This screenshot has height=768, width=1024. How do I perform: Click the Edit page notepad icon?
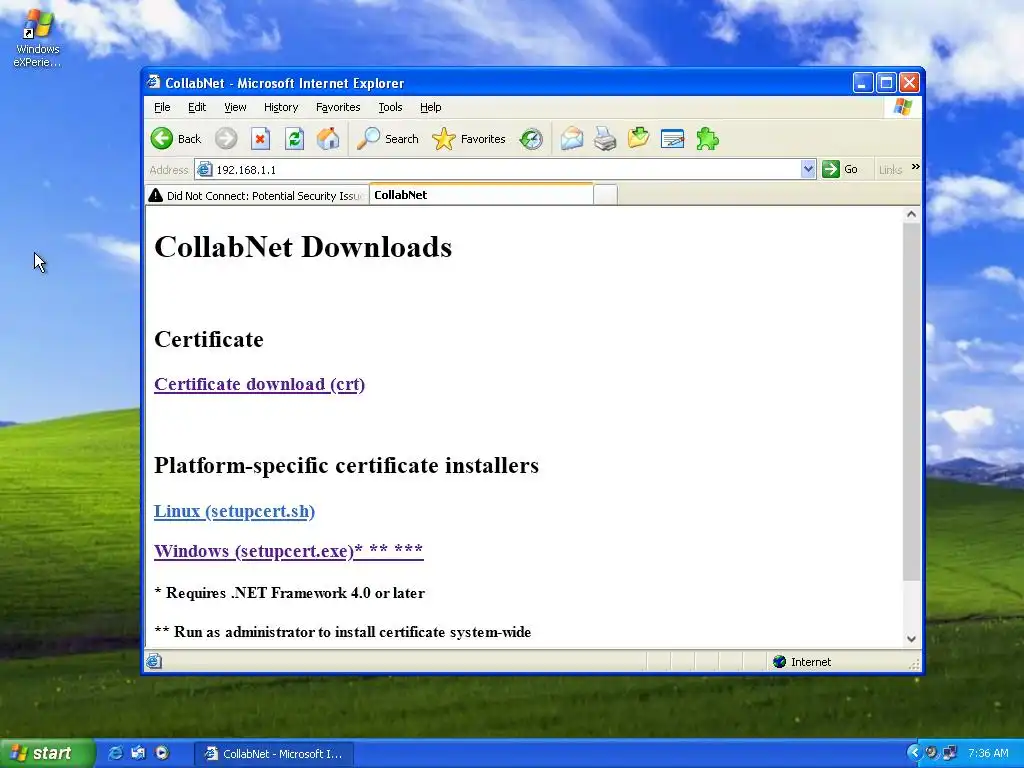pos(673,138)
